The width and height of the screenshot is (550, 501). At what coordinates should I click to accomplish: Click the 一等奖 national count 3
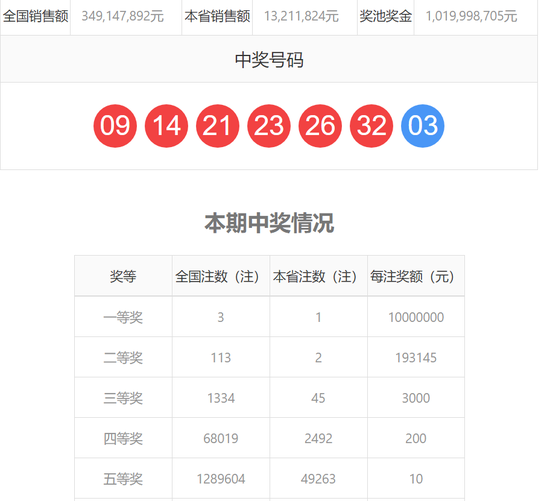(x=221, y=318)
